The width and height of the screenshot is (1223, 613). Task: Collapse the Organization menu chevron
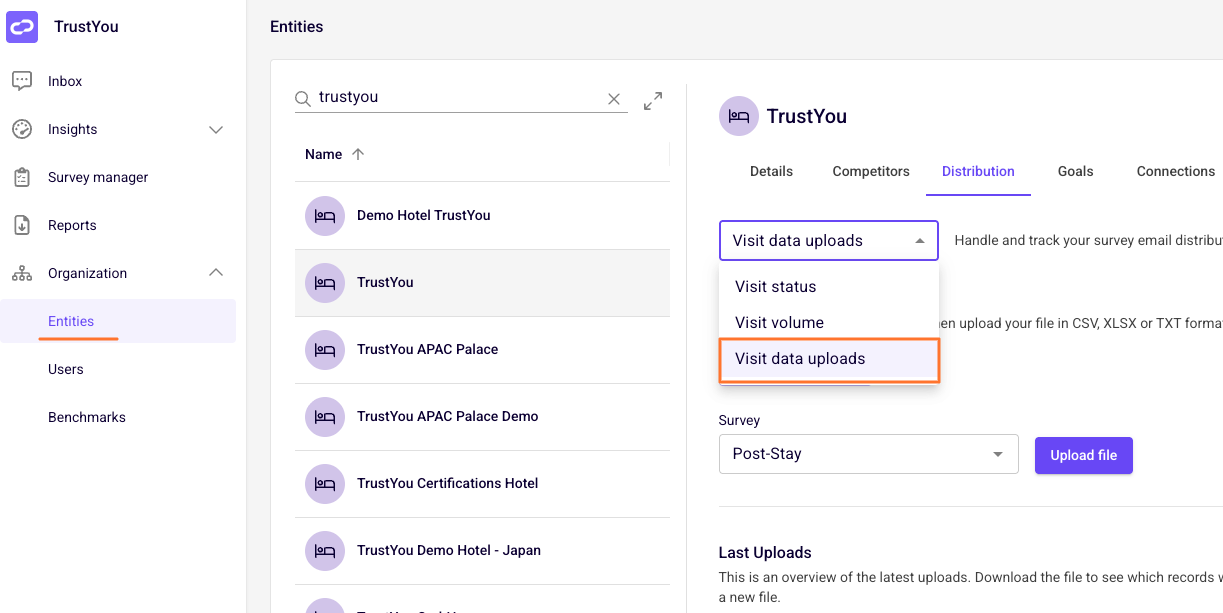point(216,273)
